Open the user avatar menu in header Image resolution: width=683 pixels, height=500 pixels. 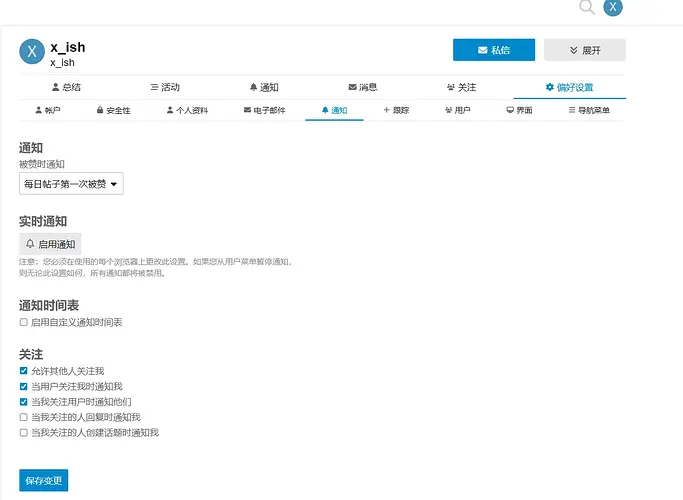[613, 9]
